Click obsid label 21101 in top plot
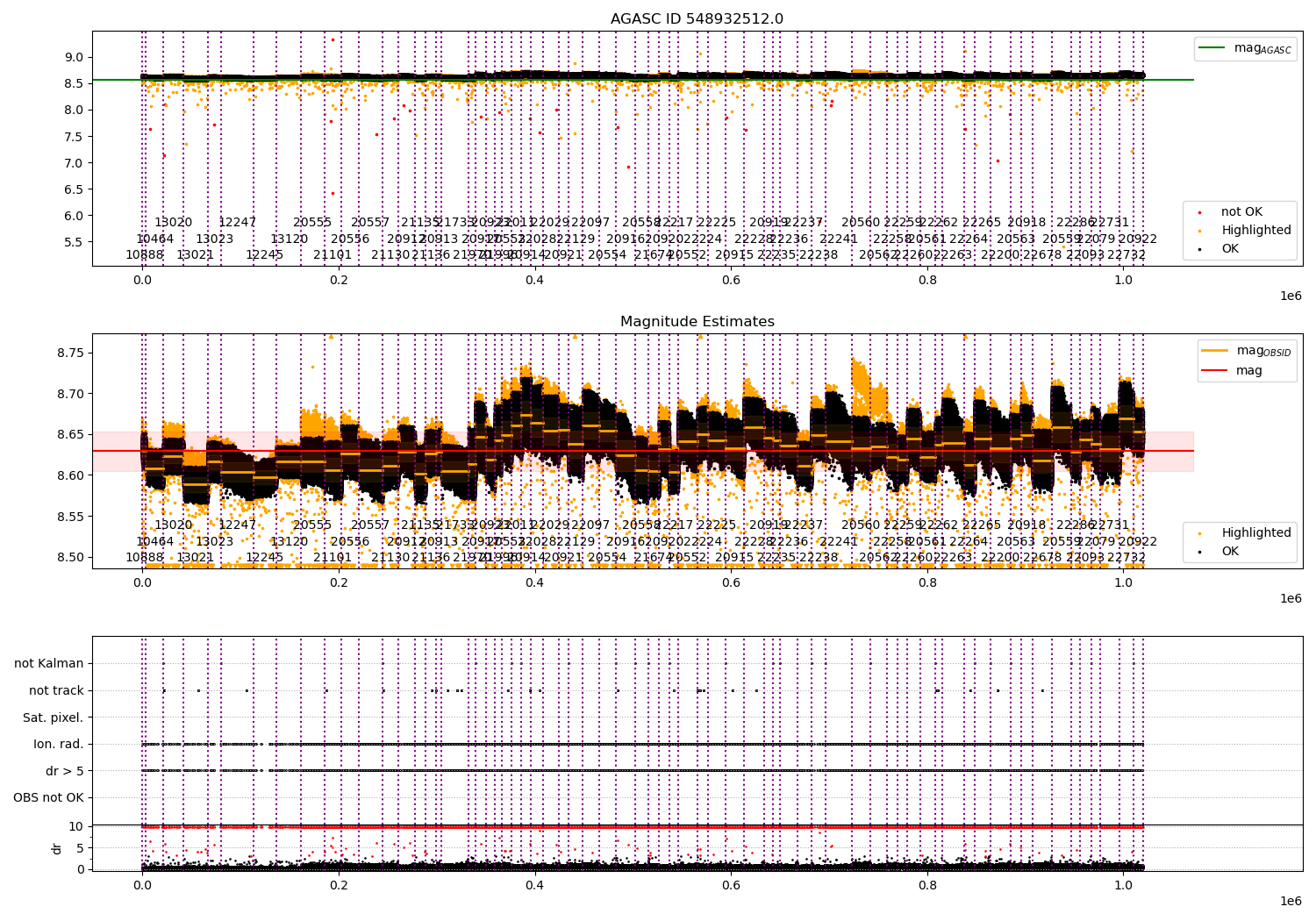Viewport: 1316px width, 921px height. (x=333, y=255)
